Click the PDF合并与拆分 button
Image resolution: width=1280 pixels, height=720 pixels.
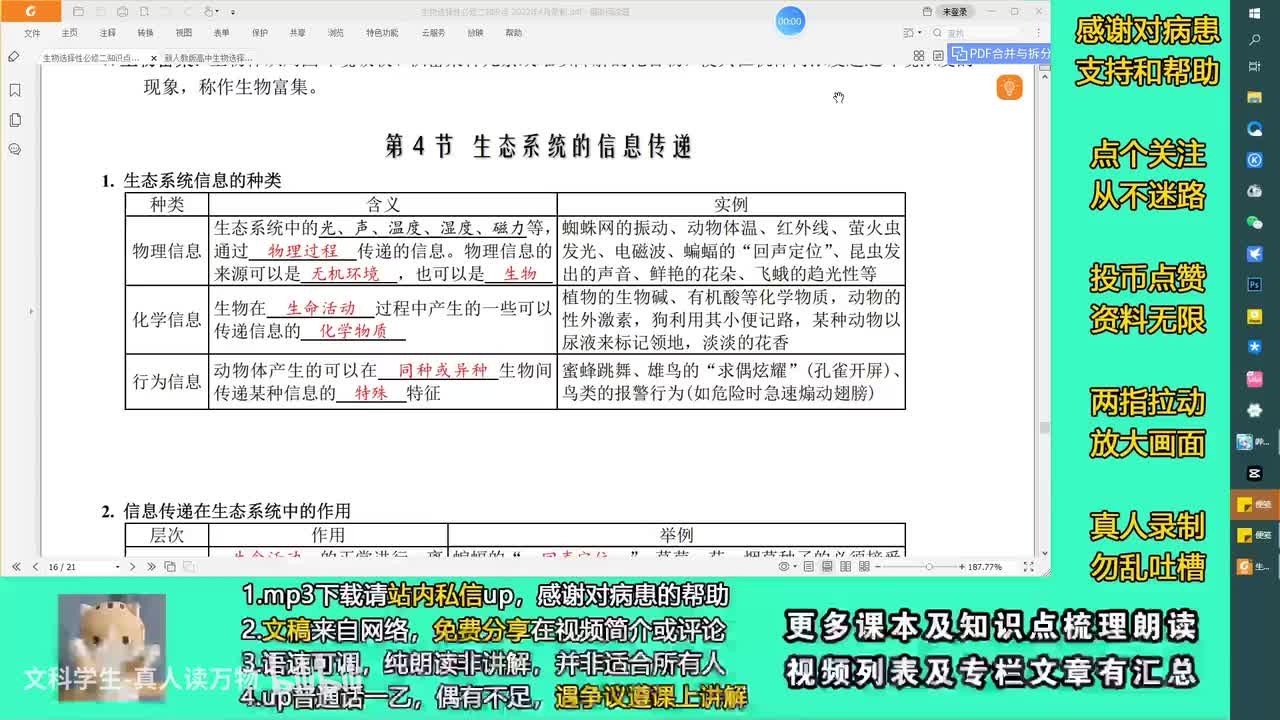(x=1001, y=53)
